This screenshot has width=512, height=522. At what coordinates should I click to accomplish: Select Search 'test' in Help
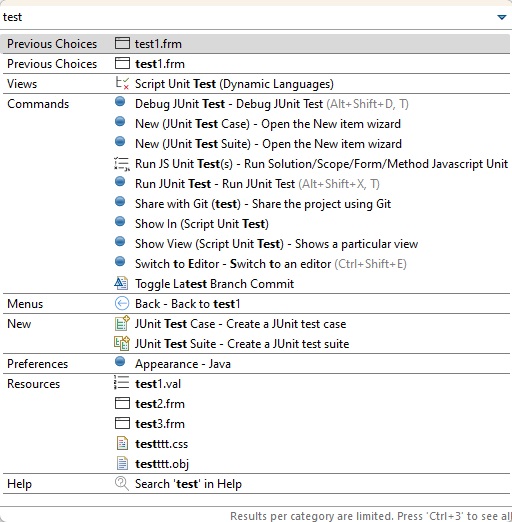(x=188, y=484)
